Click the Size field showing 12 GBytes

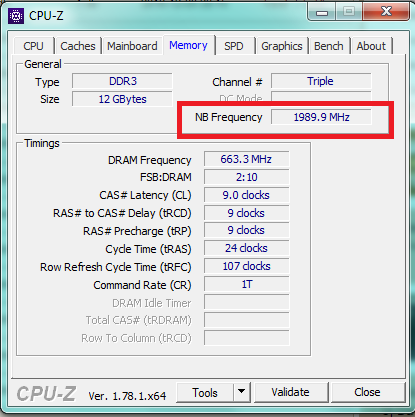(x=122, y=99)
